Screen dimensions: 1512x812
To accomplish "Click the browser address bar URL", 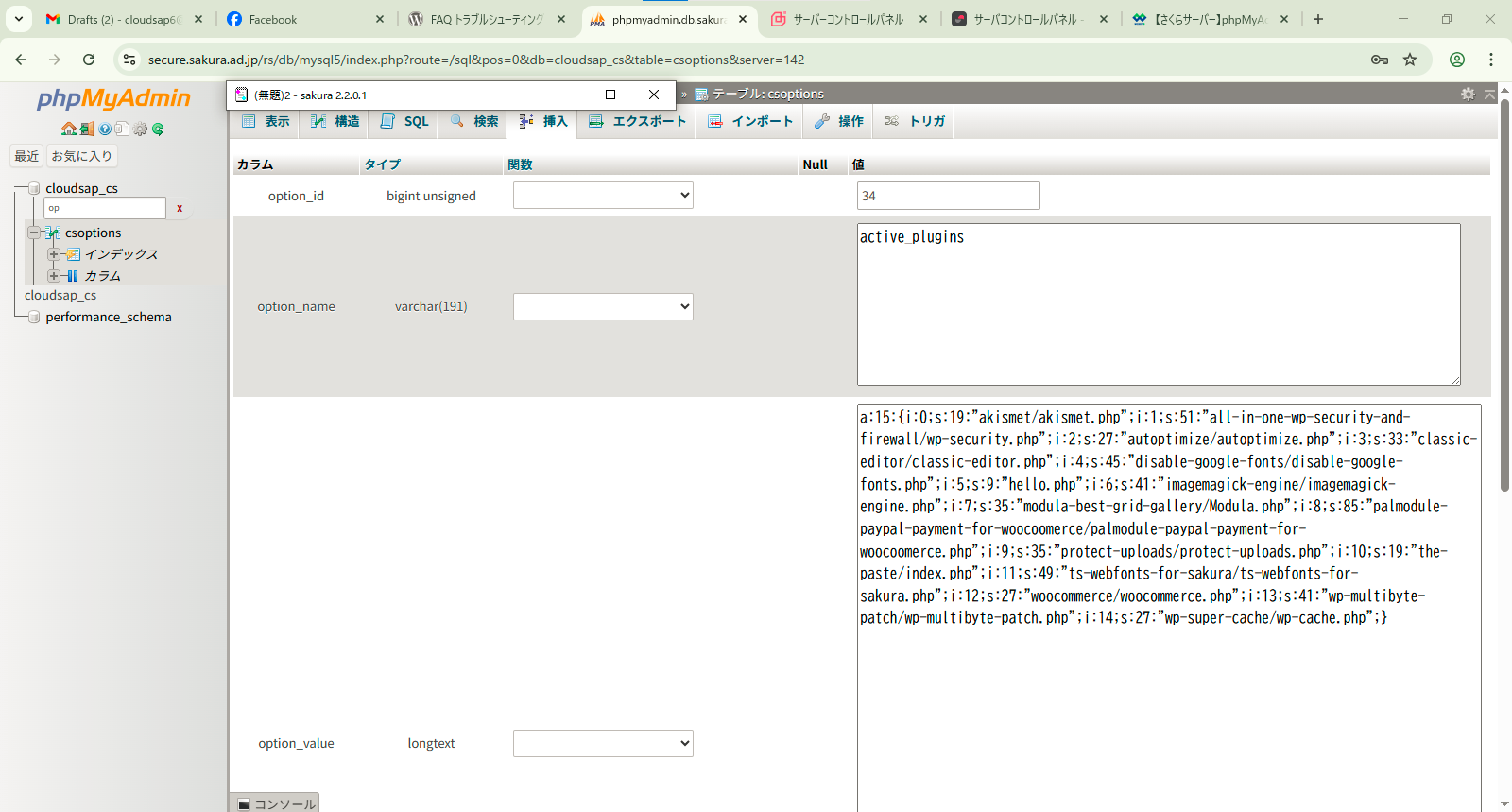I will click(x=476, y=60).
